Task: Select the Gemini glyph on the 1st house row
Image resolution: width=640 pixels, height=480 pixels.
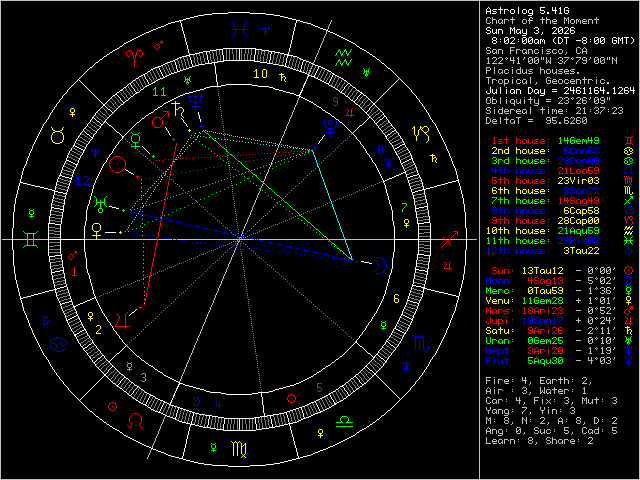Action: 629,140
